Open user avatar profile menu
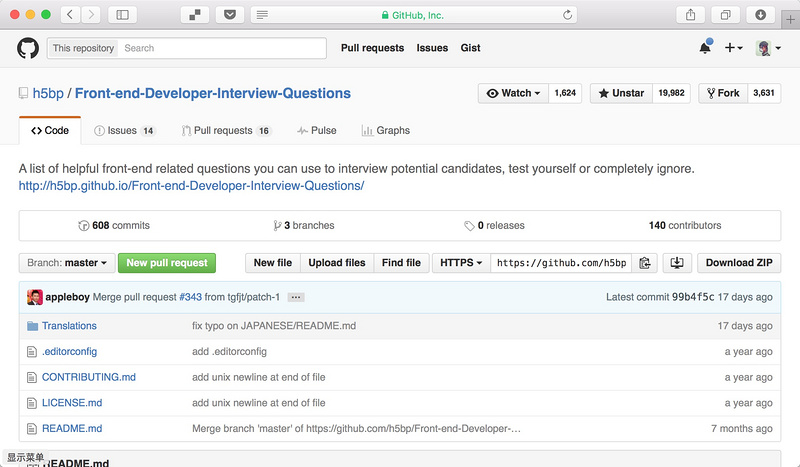Viewport: 800px width, 467px height. 768,48
